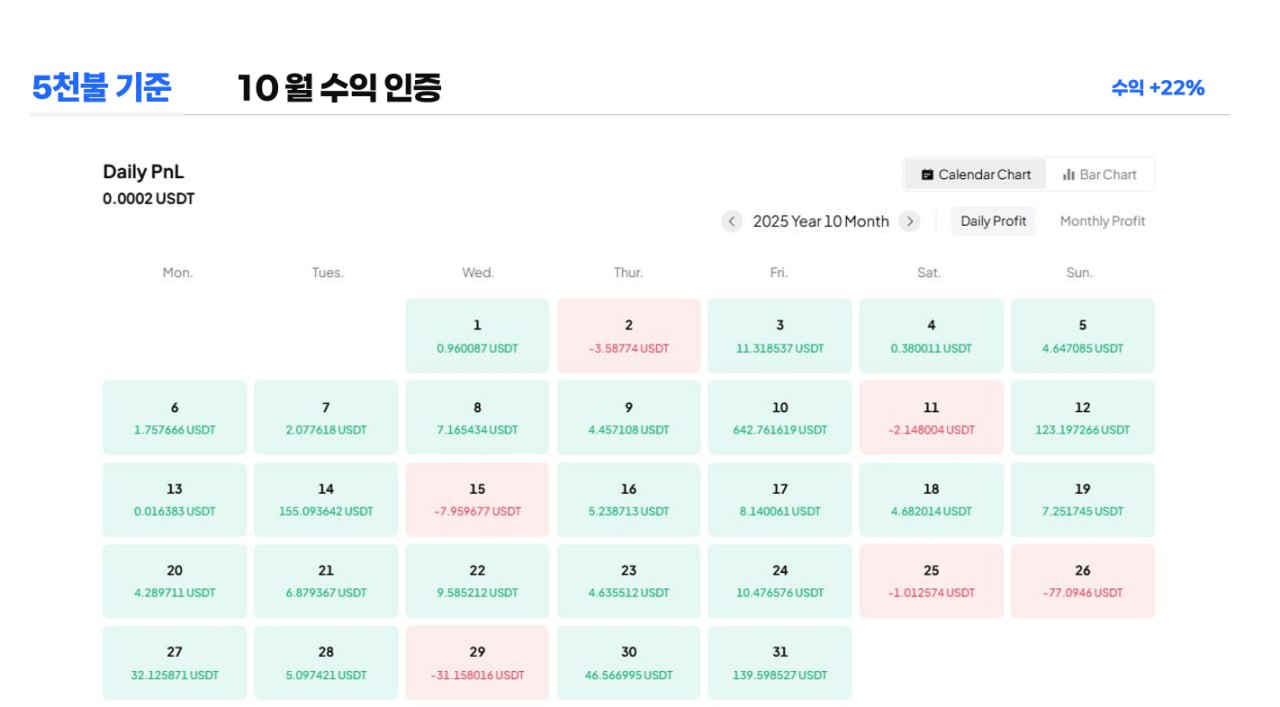
Task: Go to next month arrow
Action: pos(909,221)
